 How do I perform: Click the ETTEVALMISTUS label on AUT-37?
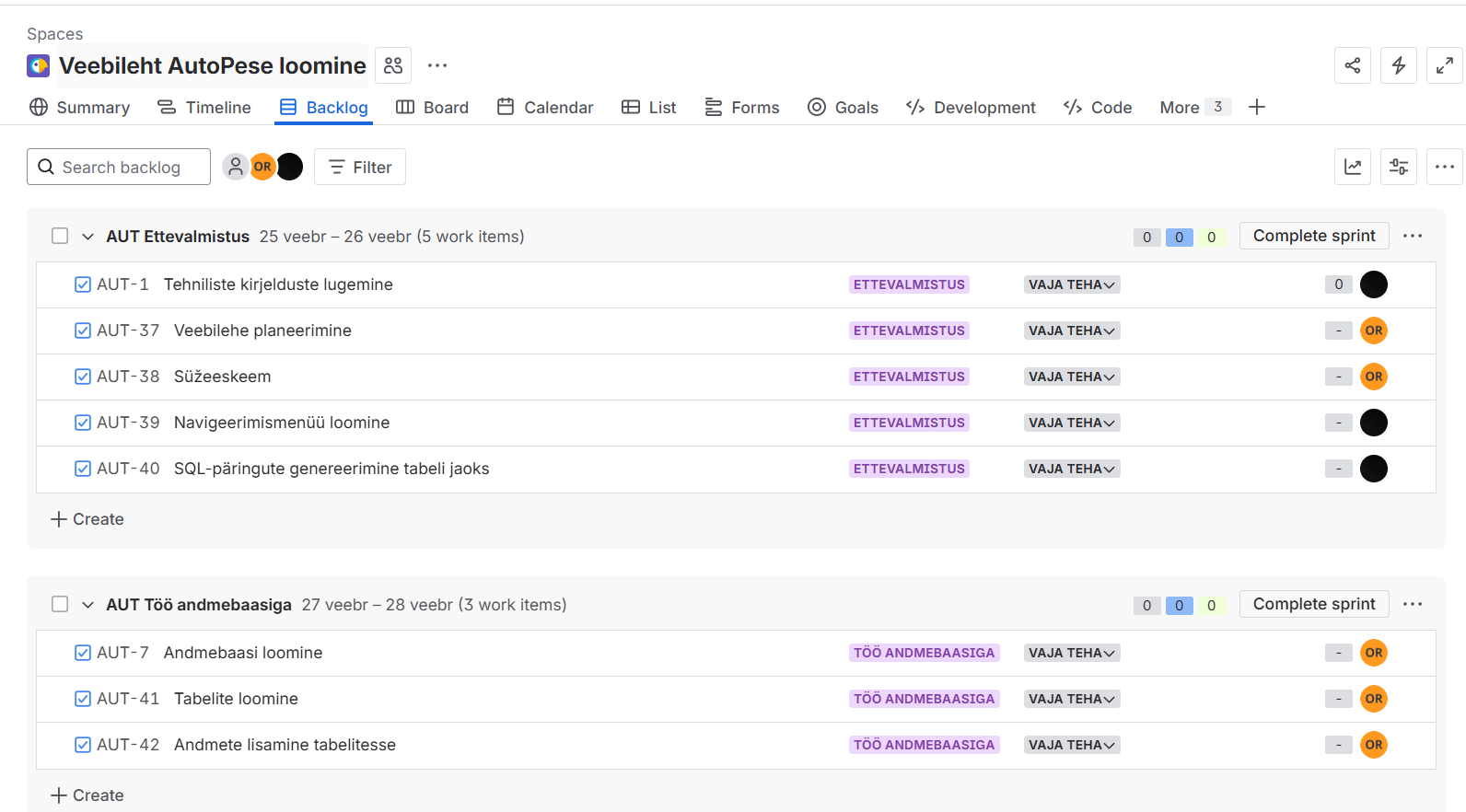pos(908,331)
